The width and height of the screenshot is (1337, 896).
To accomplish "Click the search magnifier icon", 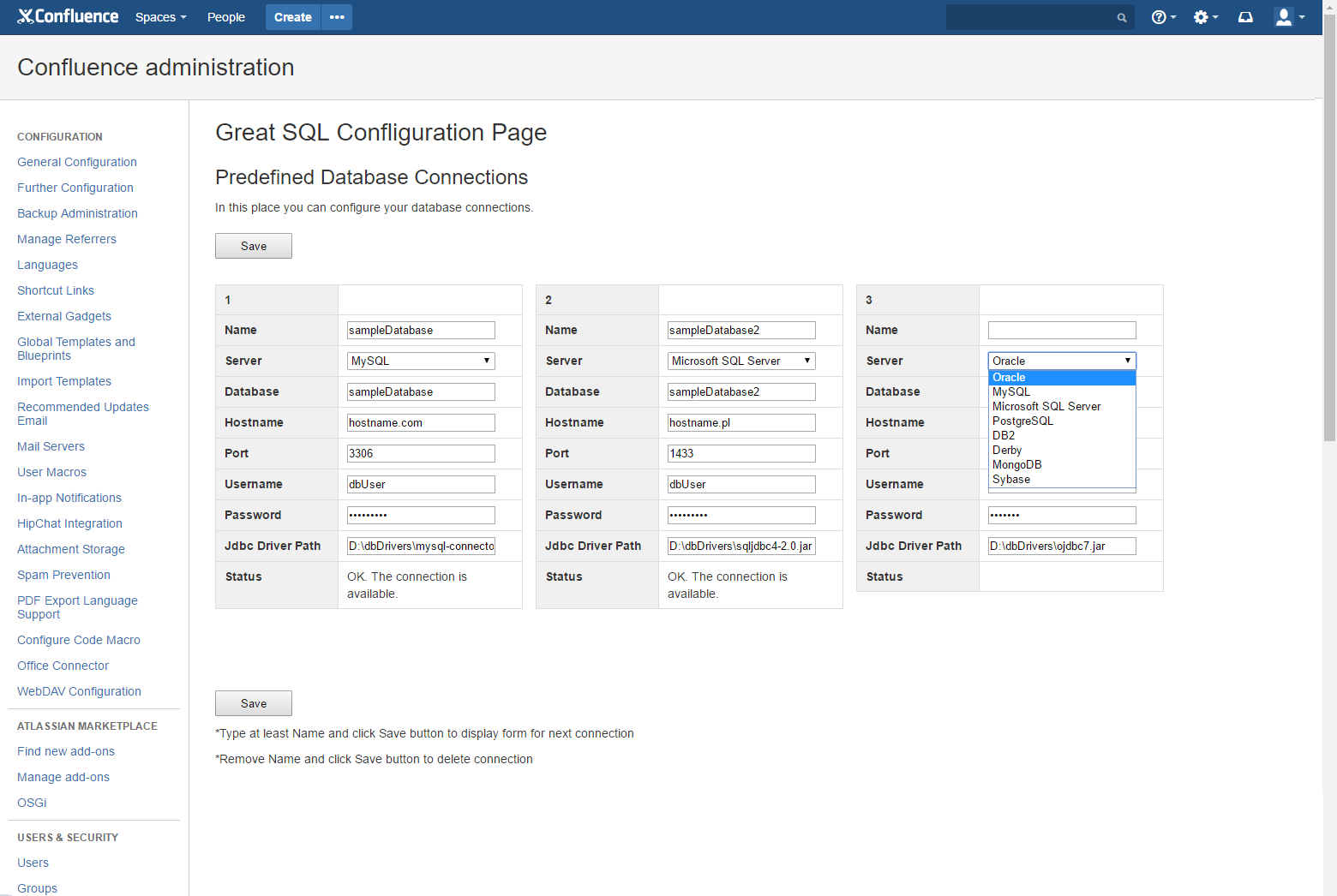I will pyautogui.click(x=1122, y=17).
